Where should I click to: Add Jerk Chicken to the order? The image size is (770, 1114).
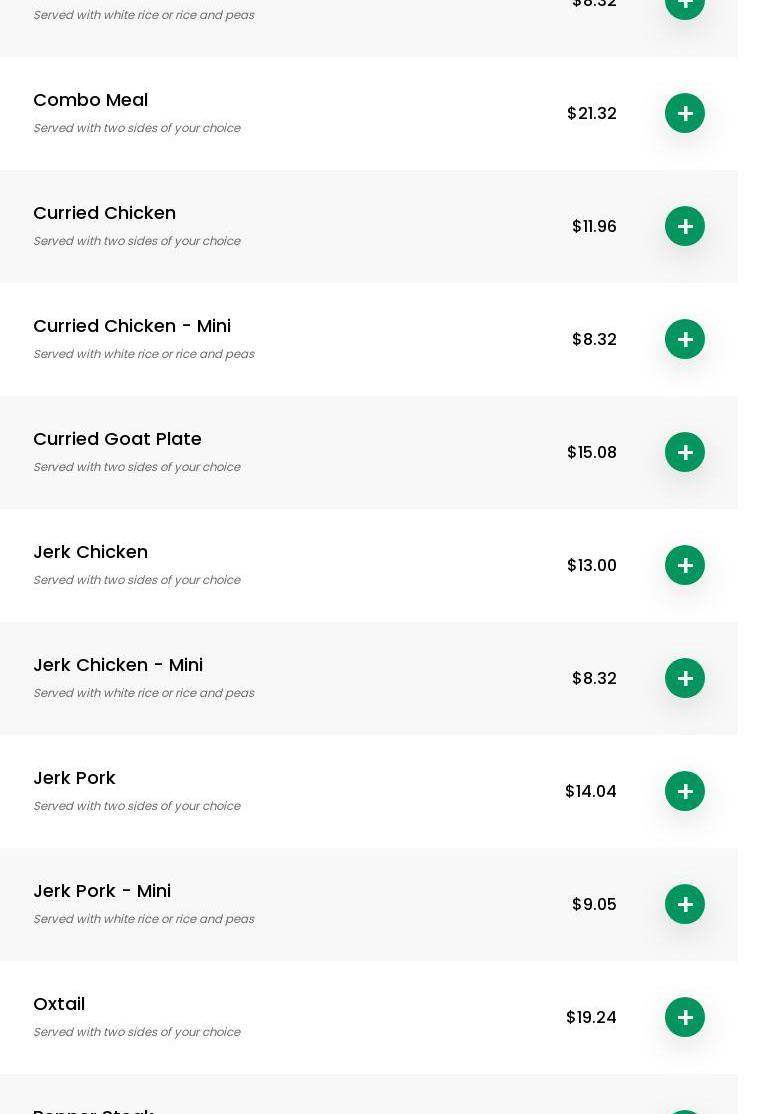coord(685,565)
